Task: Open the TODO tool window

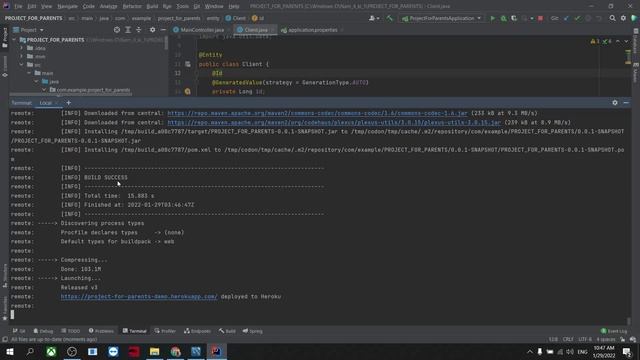Action: tap(71, 331)
